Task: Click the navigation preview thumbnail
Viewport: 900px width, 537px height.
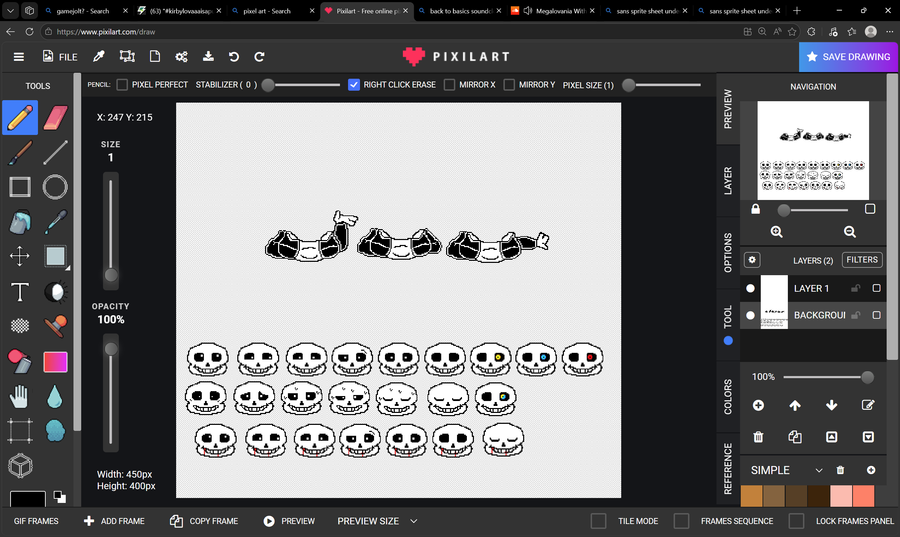Action: coord(813,150)
